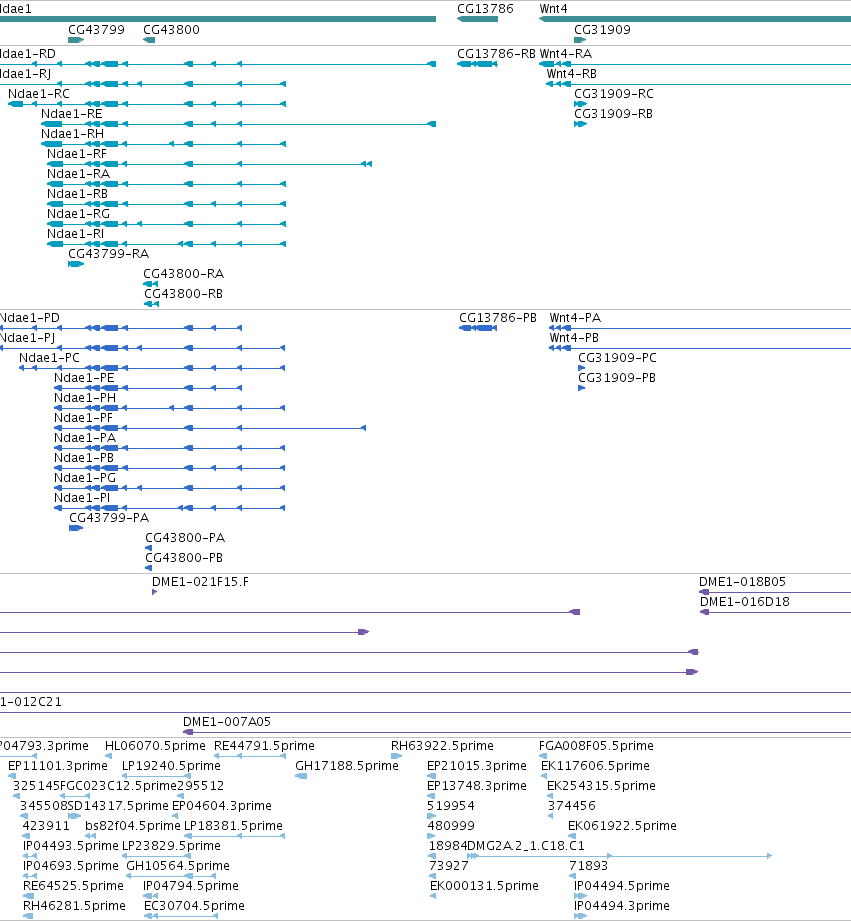Viewport: 851px width, 921px height.
Task: Click the Ndae1-PE protein label
Action: tap(84, 377)
